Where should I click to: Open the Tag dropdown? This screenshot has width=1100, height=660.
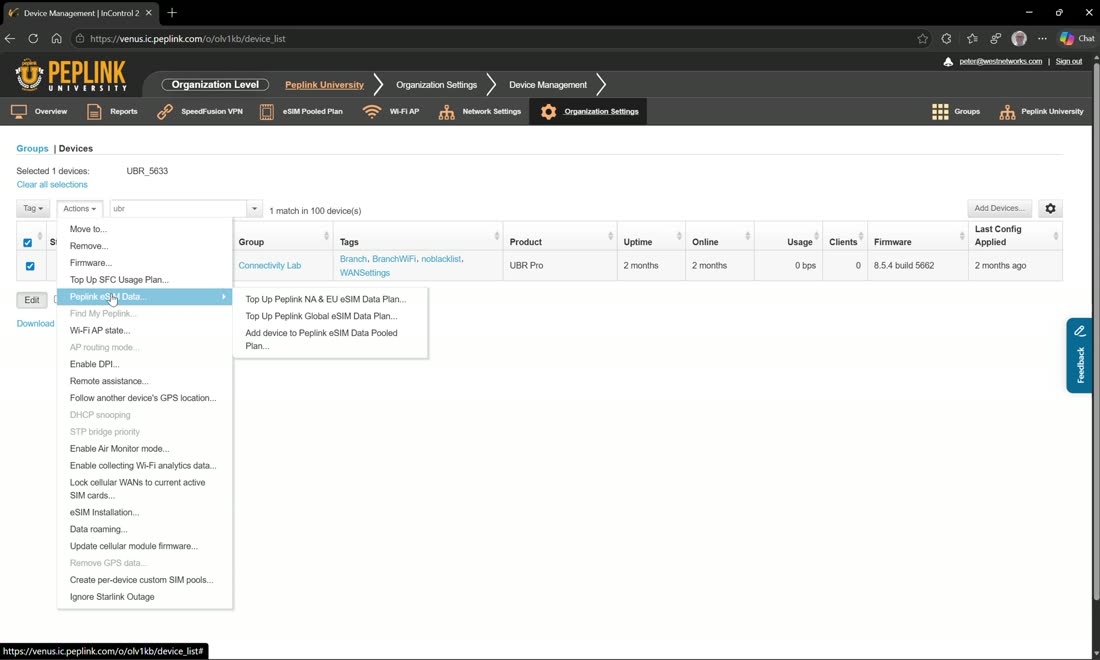[33, 208]
